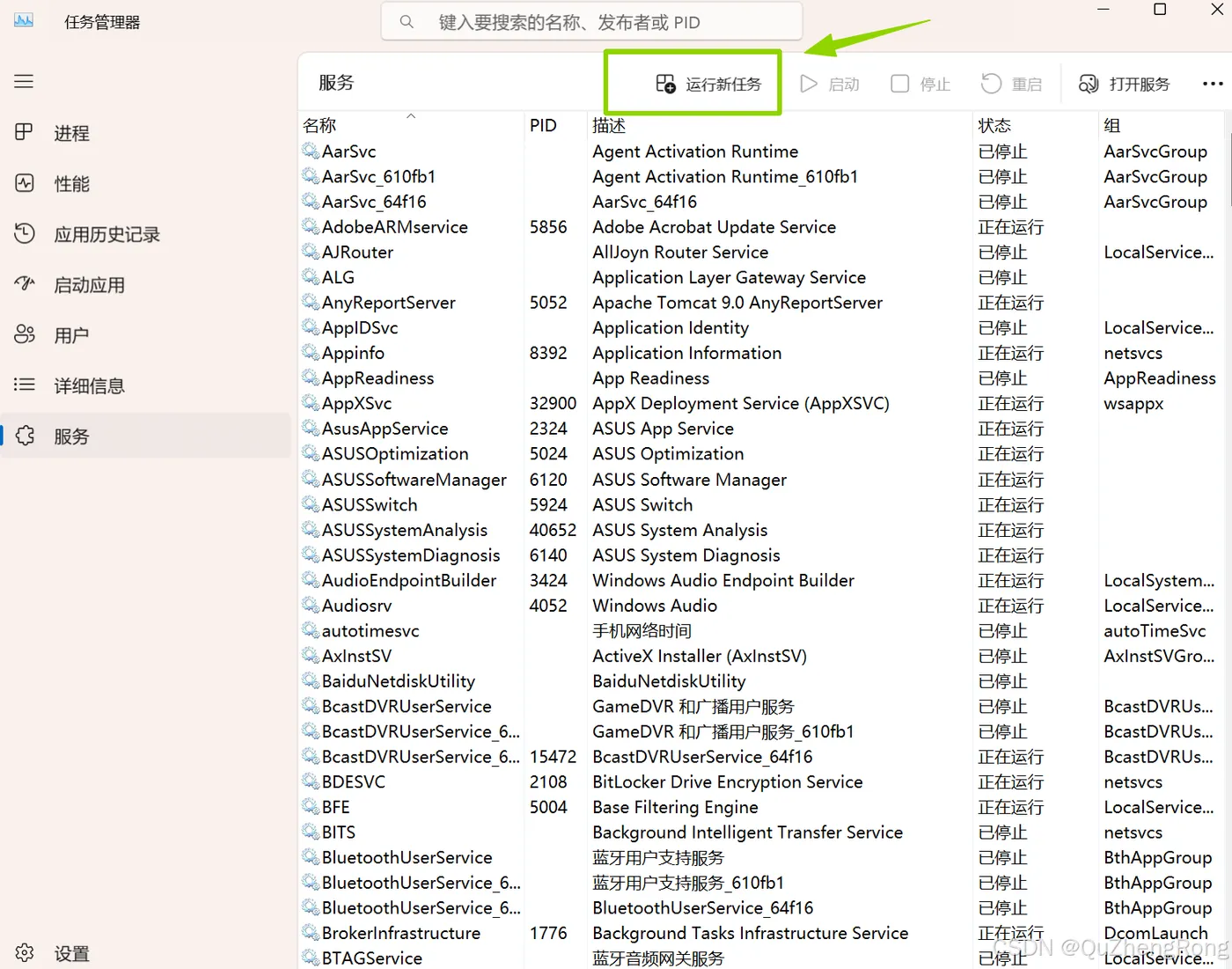Viewport: 1232px width, 969px height.
Task: Click the 停止 square icon
Action: pyautogui.click(x=899, y=84)
